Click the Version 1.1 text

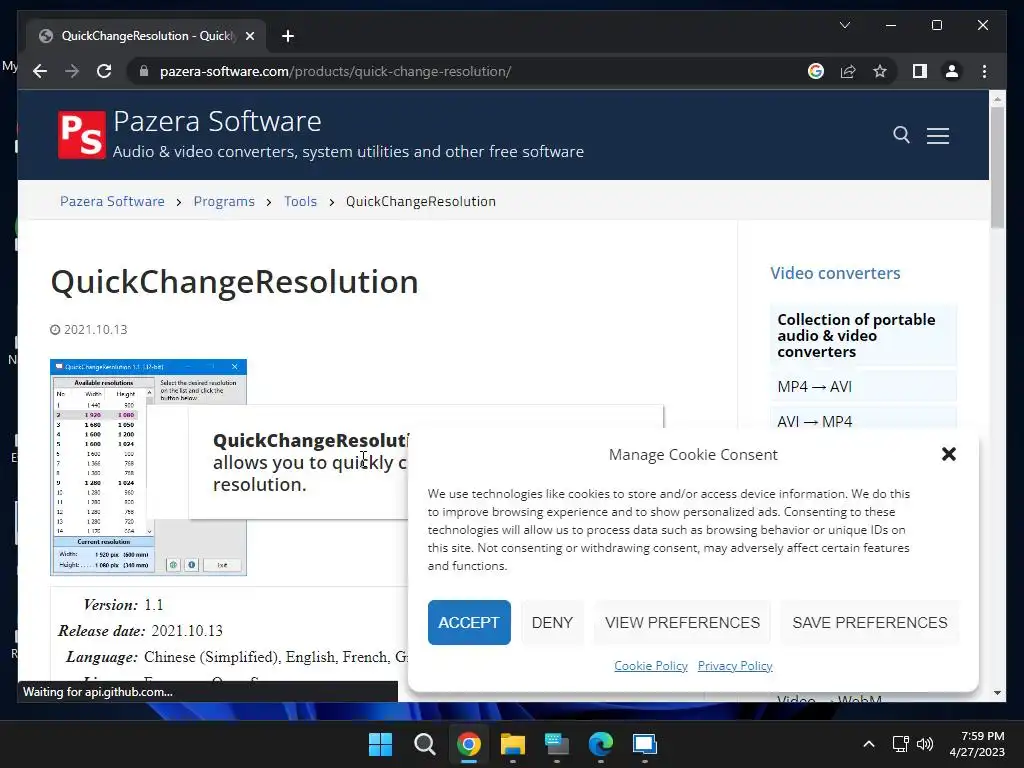(x=123, y=605)
